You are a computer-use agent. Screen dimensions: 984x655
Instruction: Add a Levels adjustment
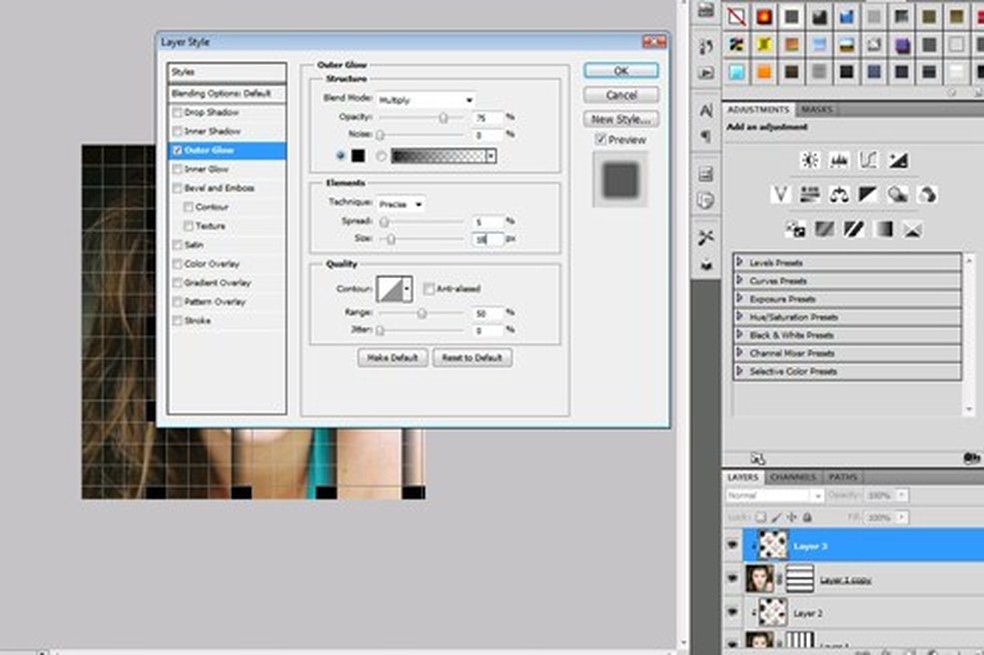[839, 160]
